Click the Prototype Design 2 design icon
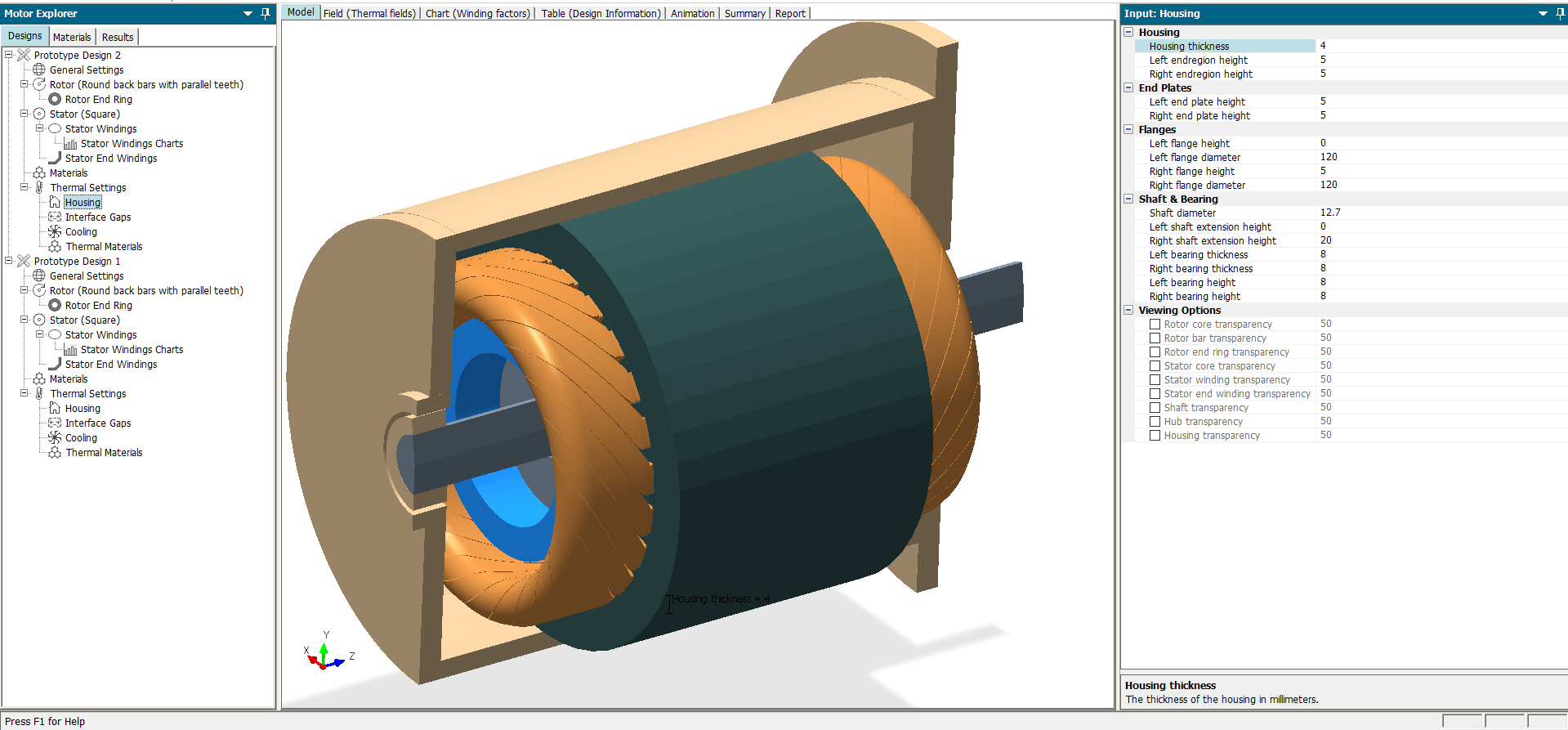Image resolution: width=1568 pixels, height=730 pixels. click(24, 55)
